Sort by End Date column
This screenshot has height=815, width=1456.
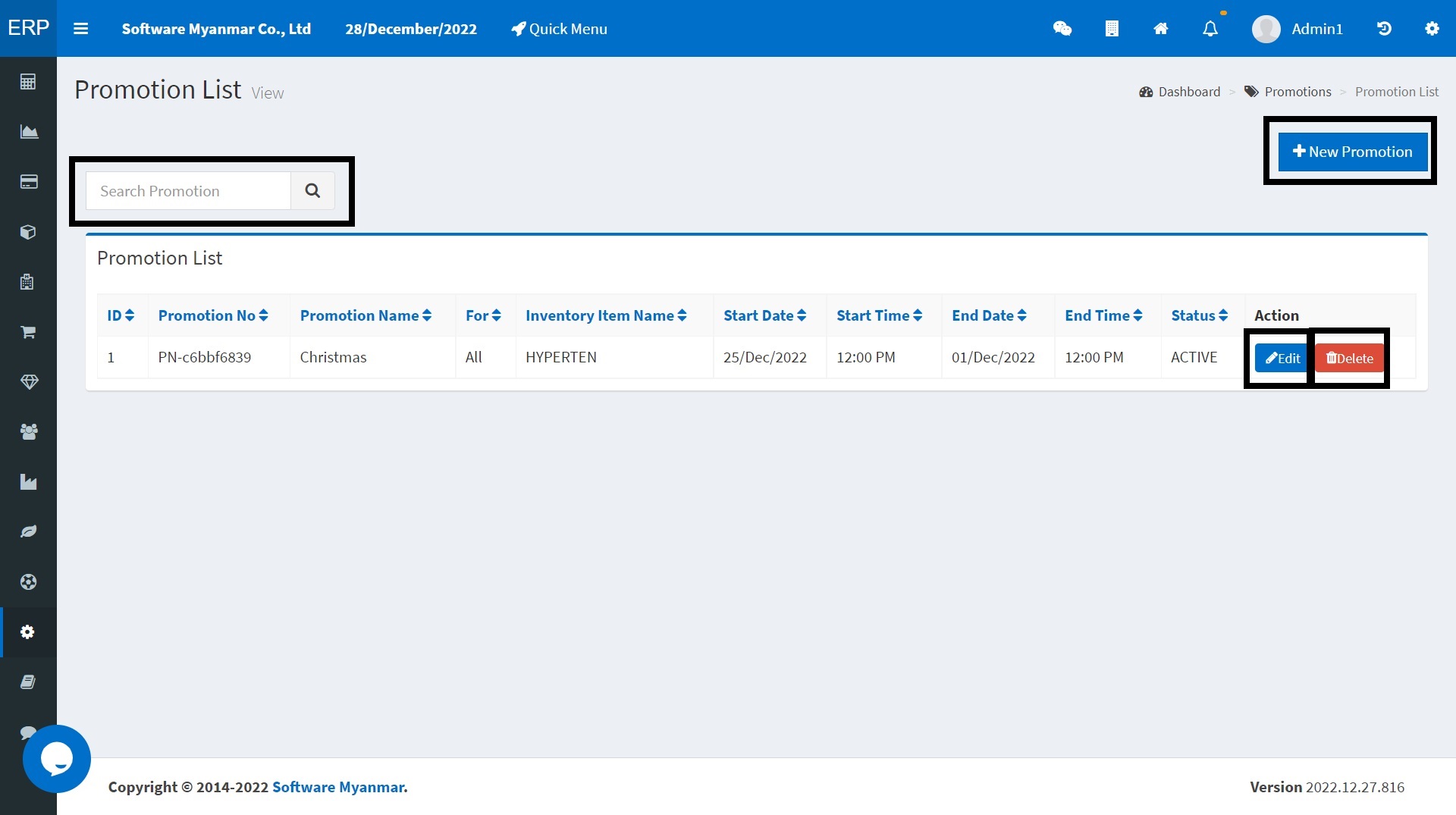point(989,315)
